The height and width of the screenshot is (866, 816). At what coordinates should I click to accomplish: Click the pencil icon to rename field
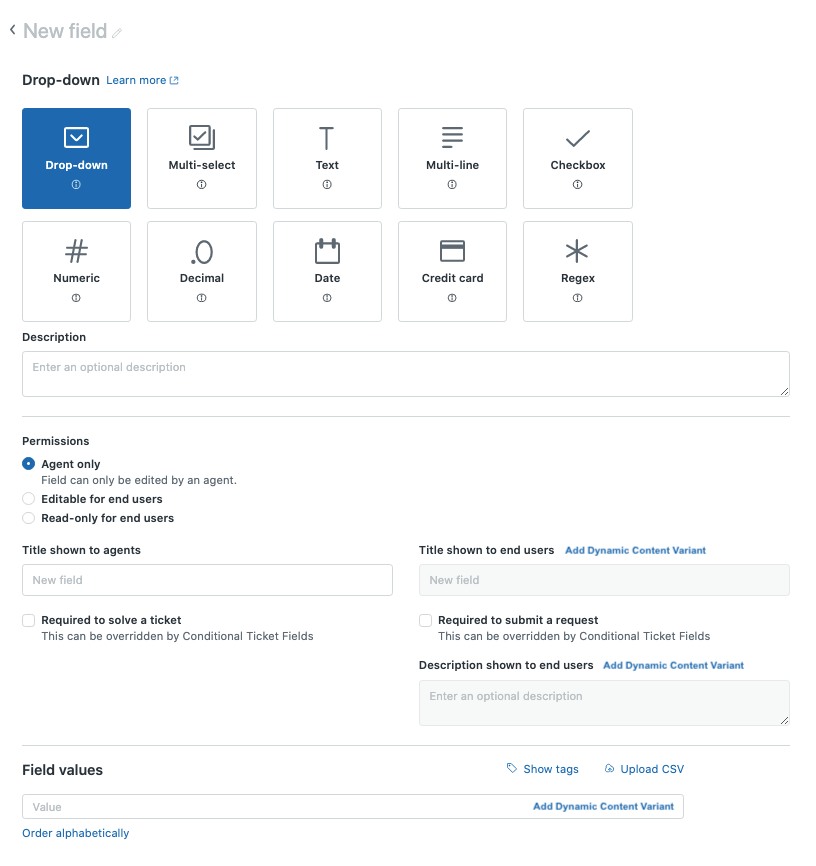tap(117, 33)
